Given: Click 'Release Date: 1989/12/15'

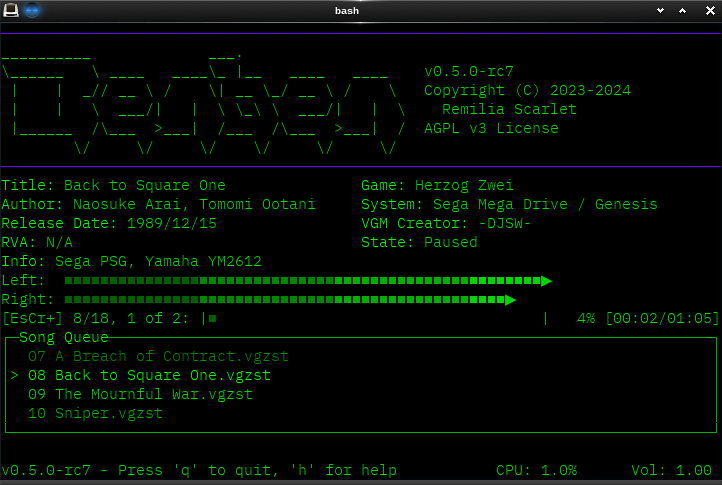Looking at the screenshot, I should 109,223.
